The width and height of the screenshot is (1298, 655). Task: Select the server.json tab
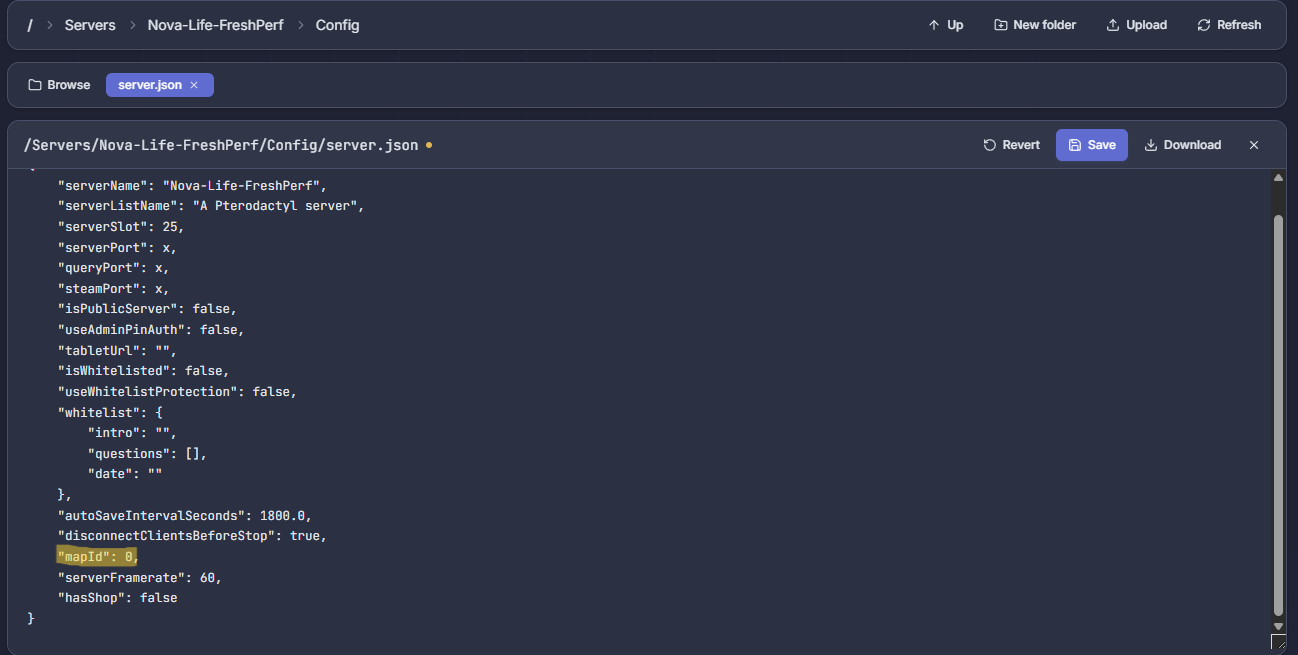coord(150,85)
